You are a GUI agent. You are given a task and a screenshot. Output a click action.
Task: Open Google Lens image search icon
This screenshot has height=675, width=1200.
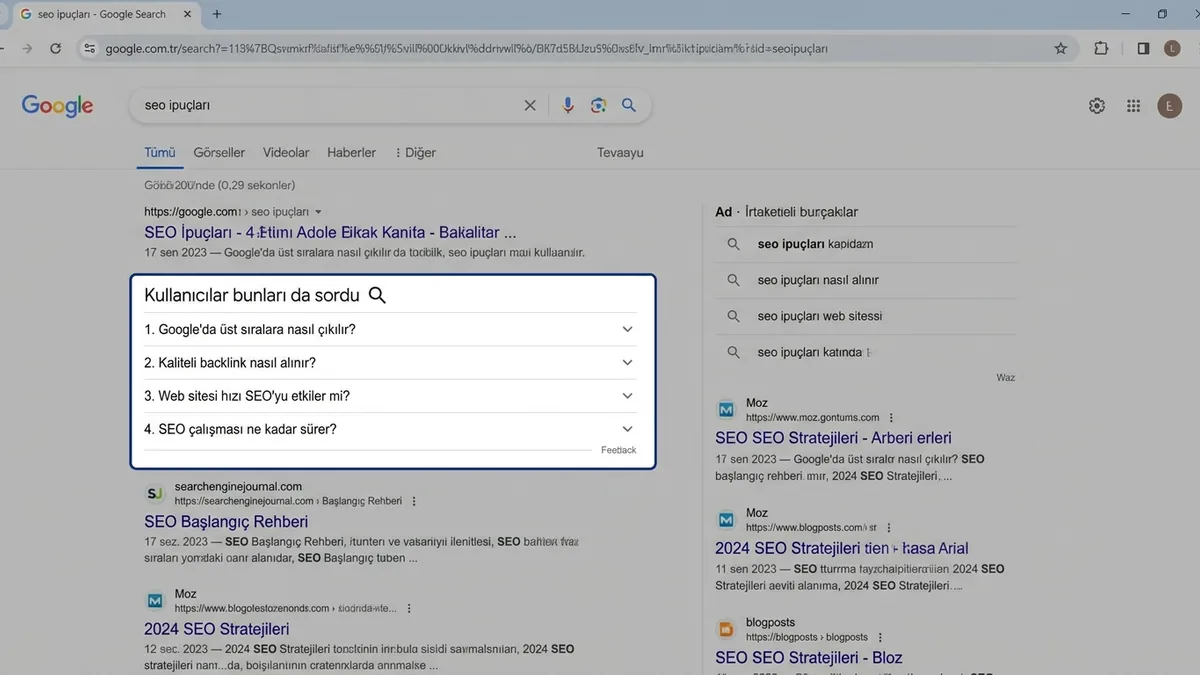point(598,105)
